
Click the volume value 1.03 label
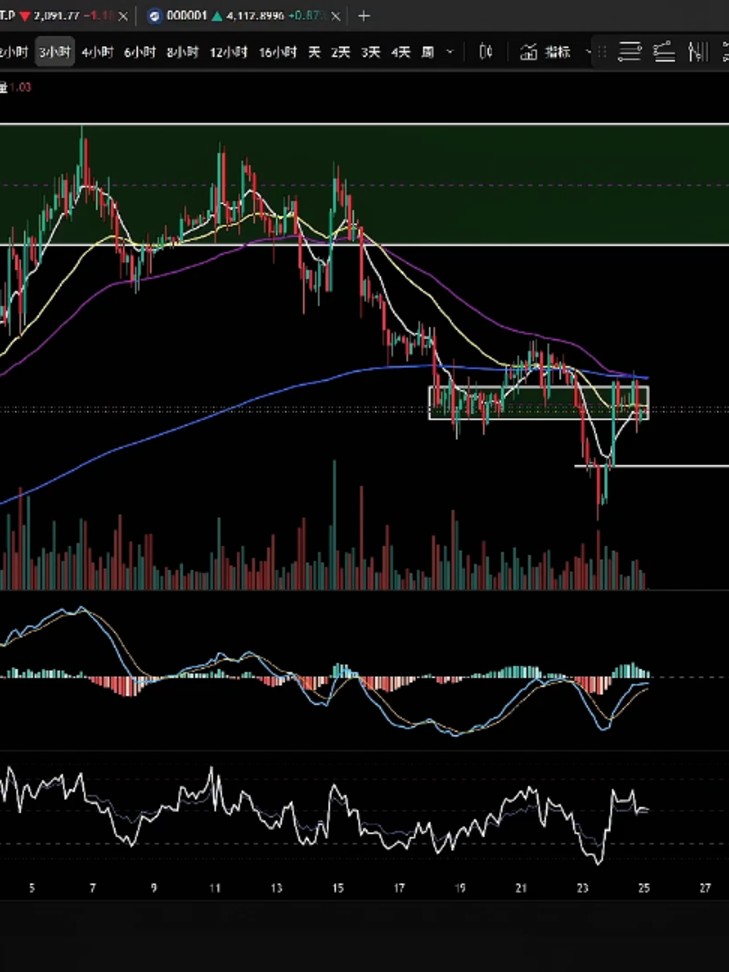coord(21,87)
